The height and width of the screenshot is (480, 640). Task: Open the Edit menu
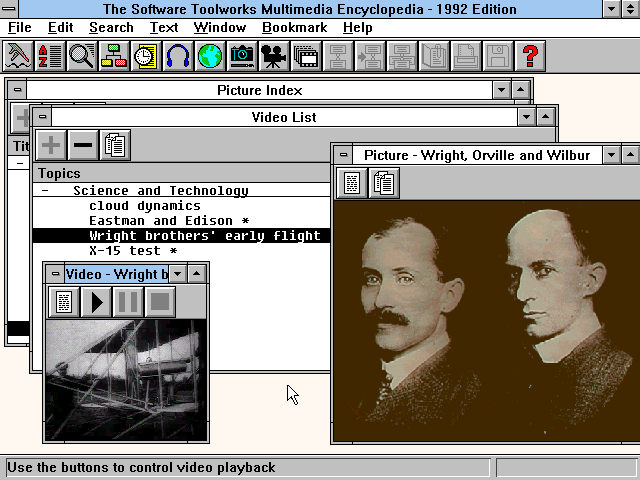60,27
